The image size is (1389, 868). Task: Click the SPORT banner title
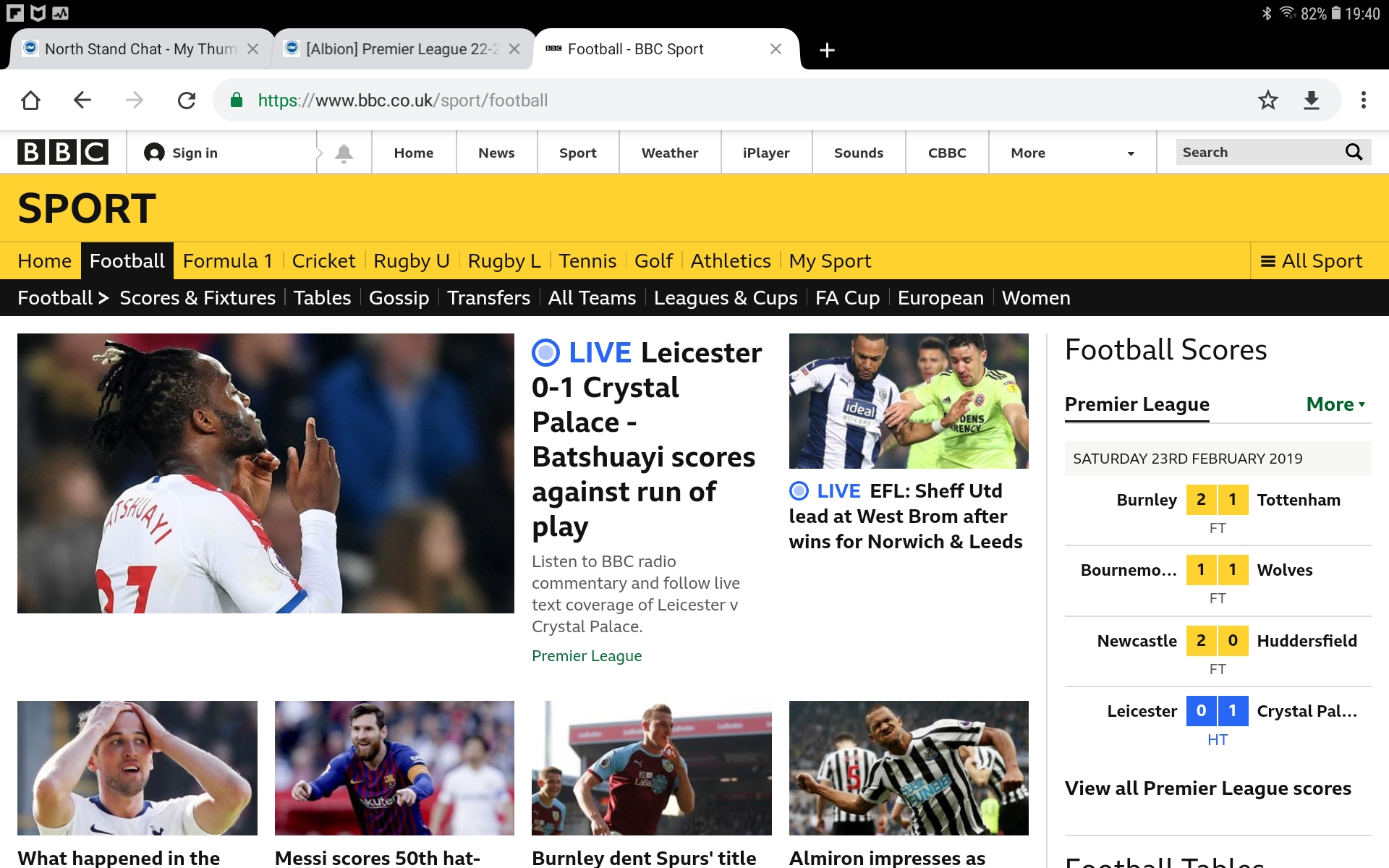(x=87, y=208)
